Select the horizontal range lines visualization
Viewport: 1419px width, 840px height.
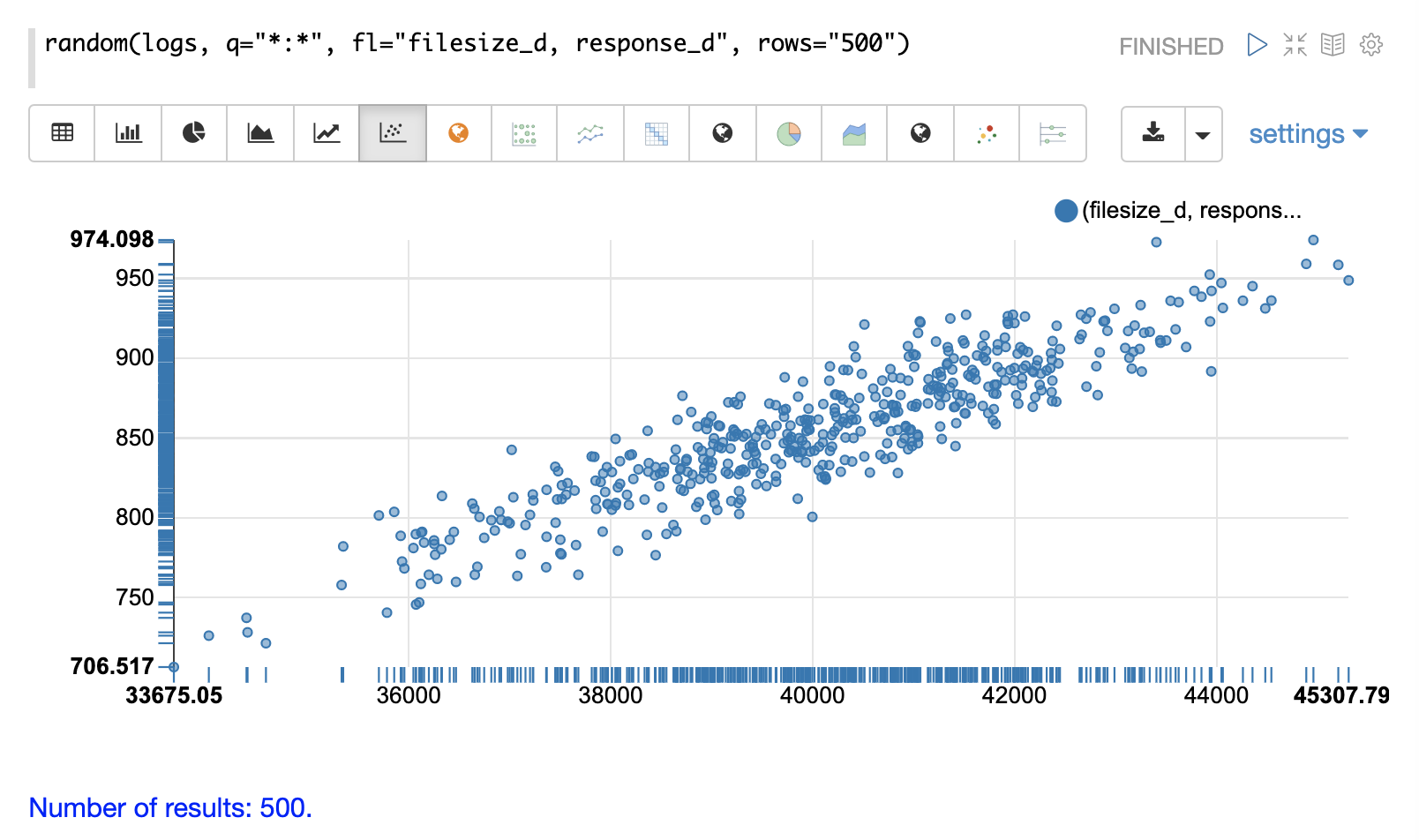(x=1053, y=133)
